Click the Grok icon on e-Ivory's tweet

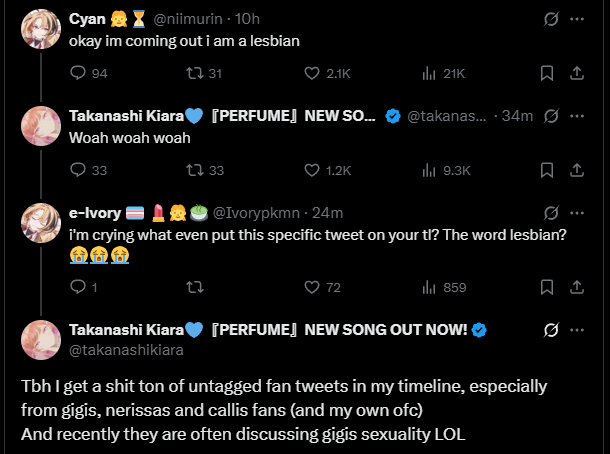[549, 212]
